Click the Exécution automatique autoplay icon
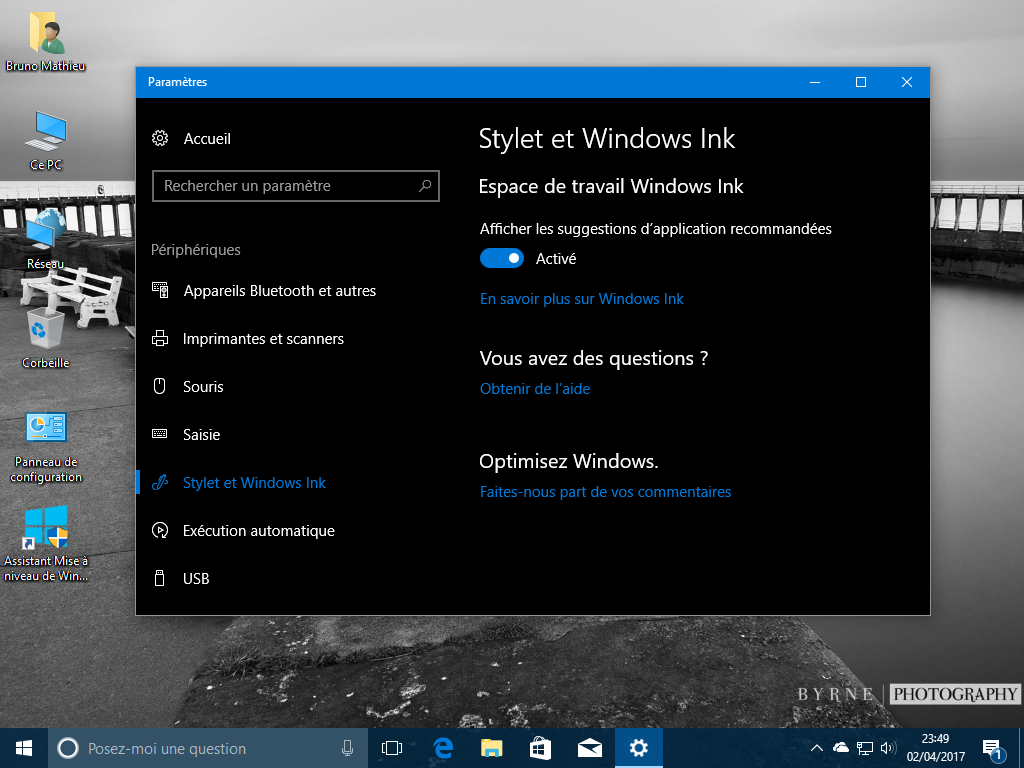Image resolution: width=1024 pixels, height=768 pixels. click(160, 530)
